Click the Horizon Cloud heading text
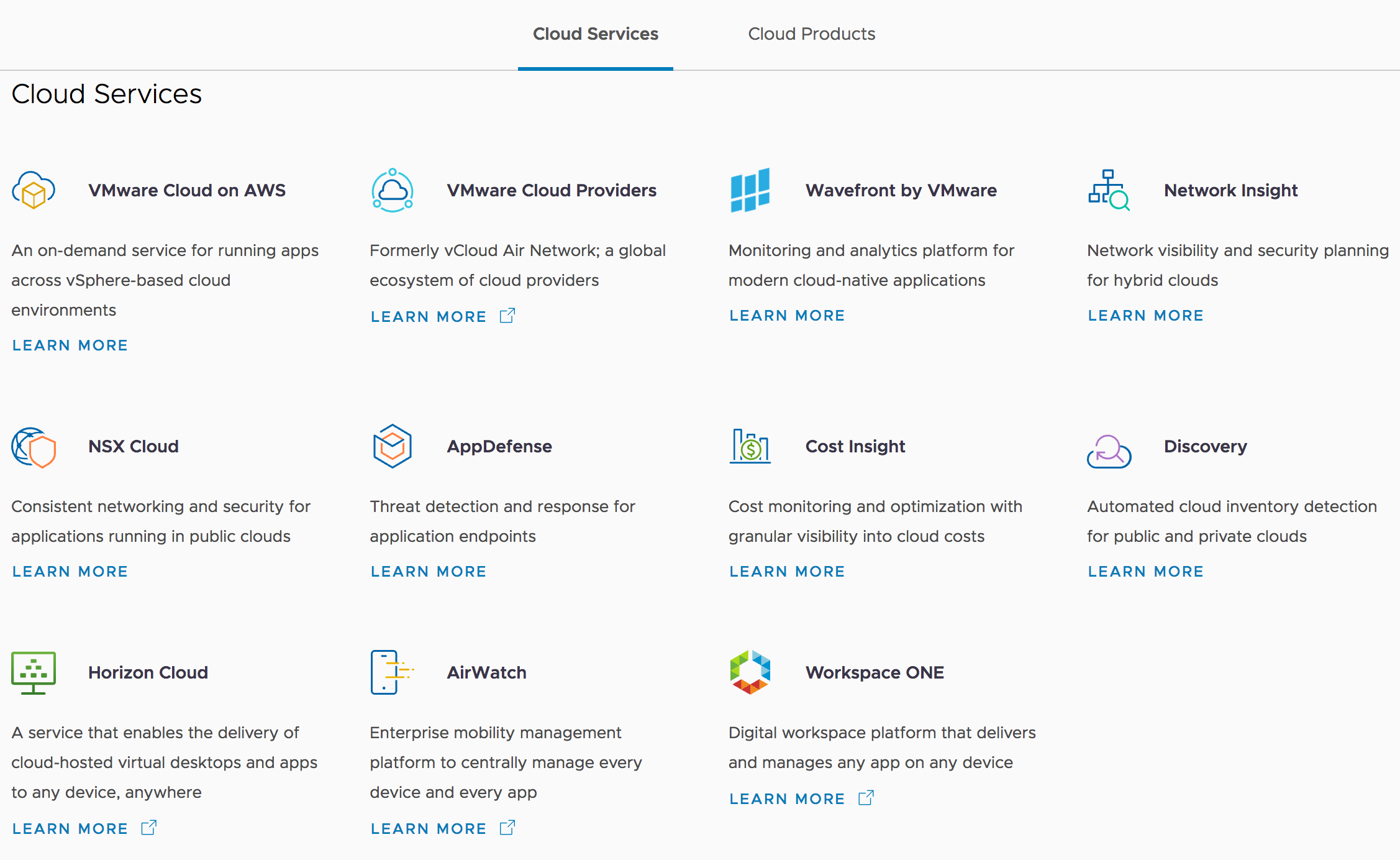 pyautogui.click(x=148, y=672)
